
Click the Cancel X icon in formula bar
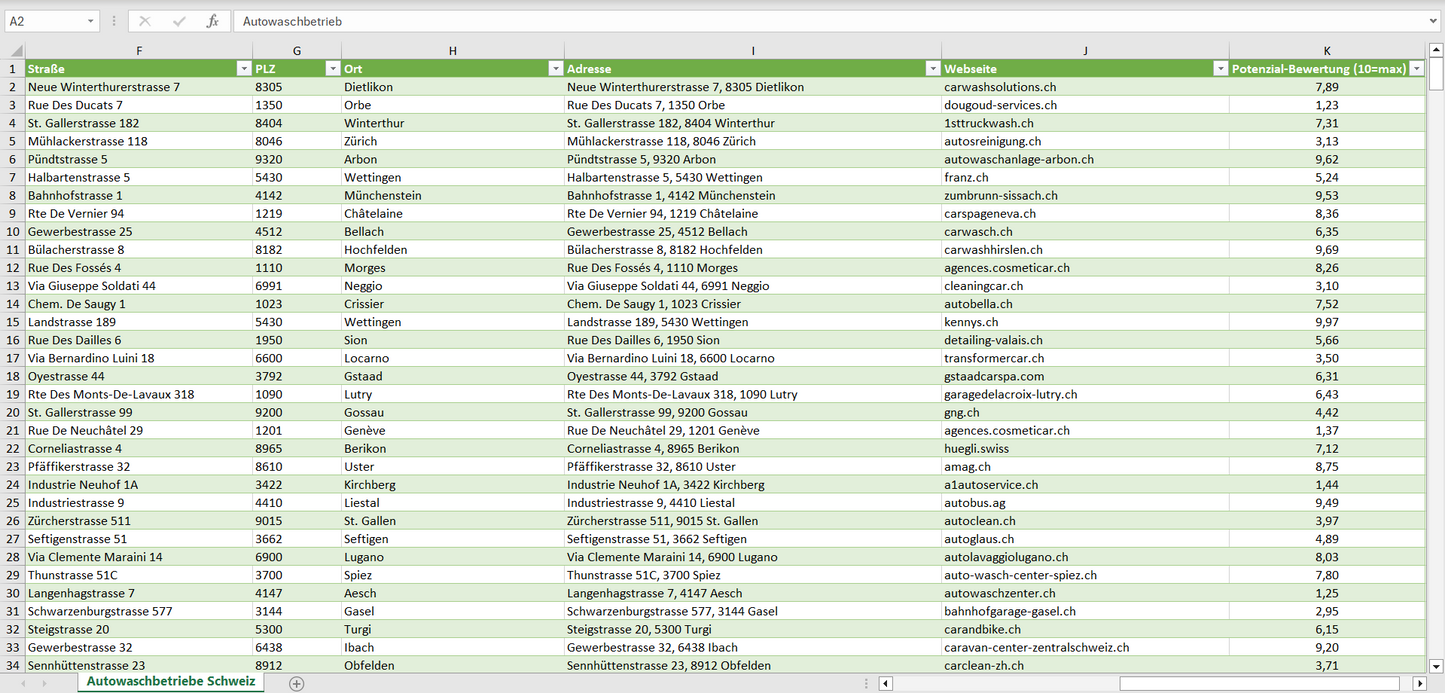pyautogui.click(x=145, y=21)
